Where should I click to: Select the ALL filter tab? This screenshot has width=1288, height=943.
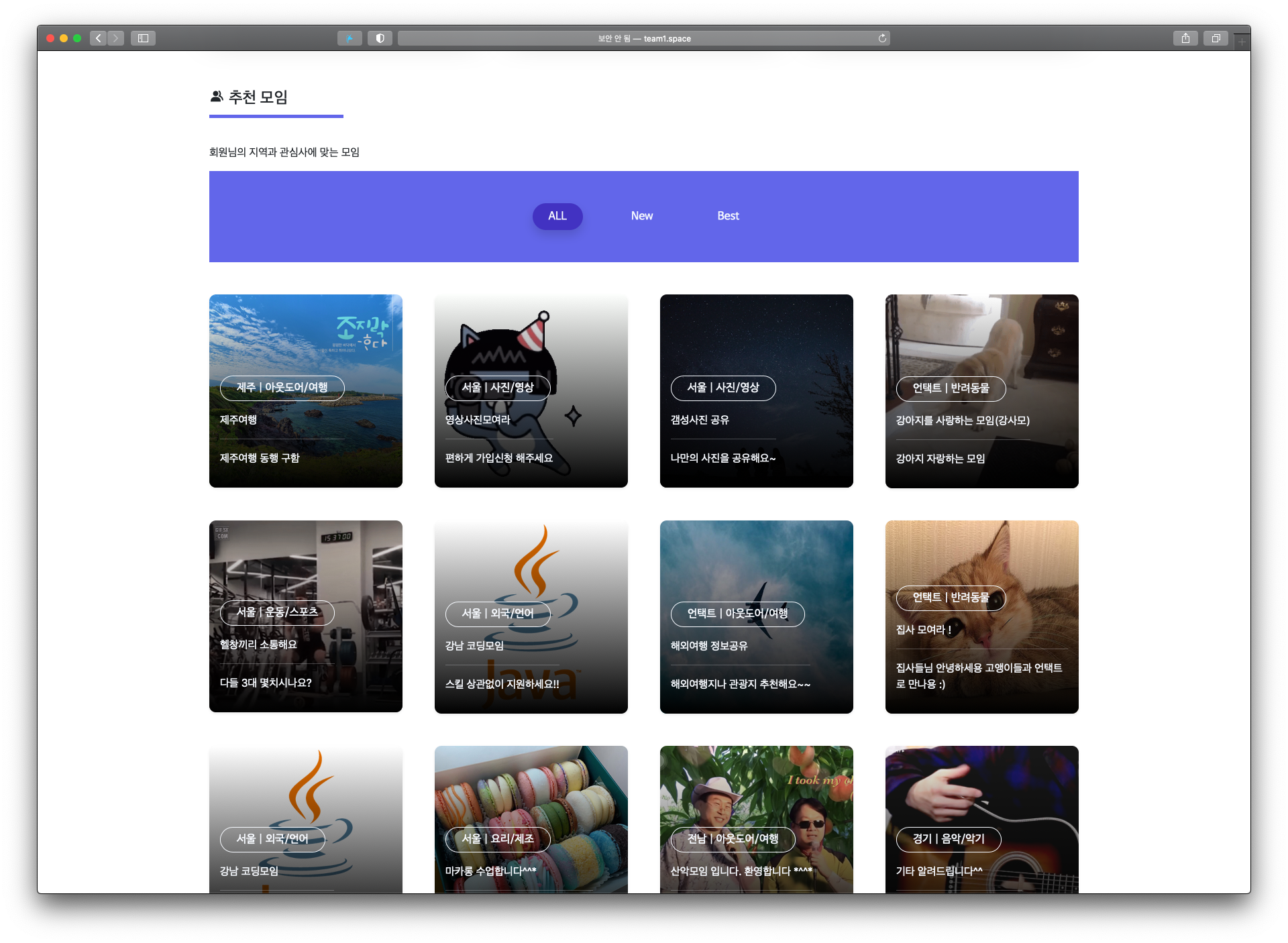(557, 216)
